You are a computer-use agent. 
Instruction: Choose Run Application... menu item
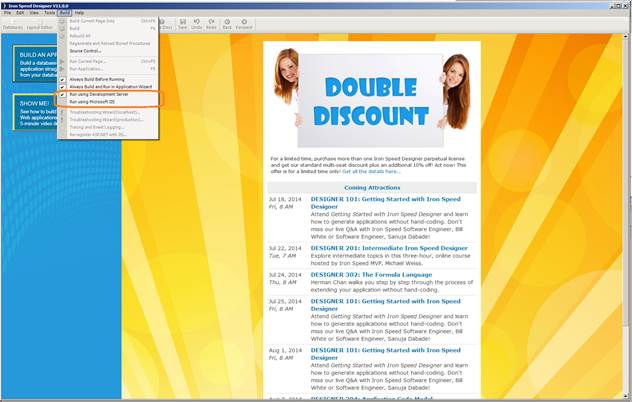click(x=108, y=69)
